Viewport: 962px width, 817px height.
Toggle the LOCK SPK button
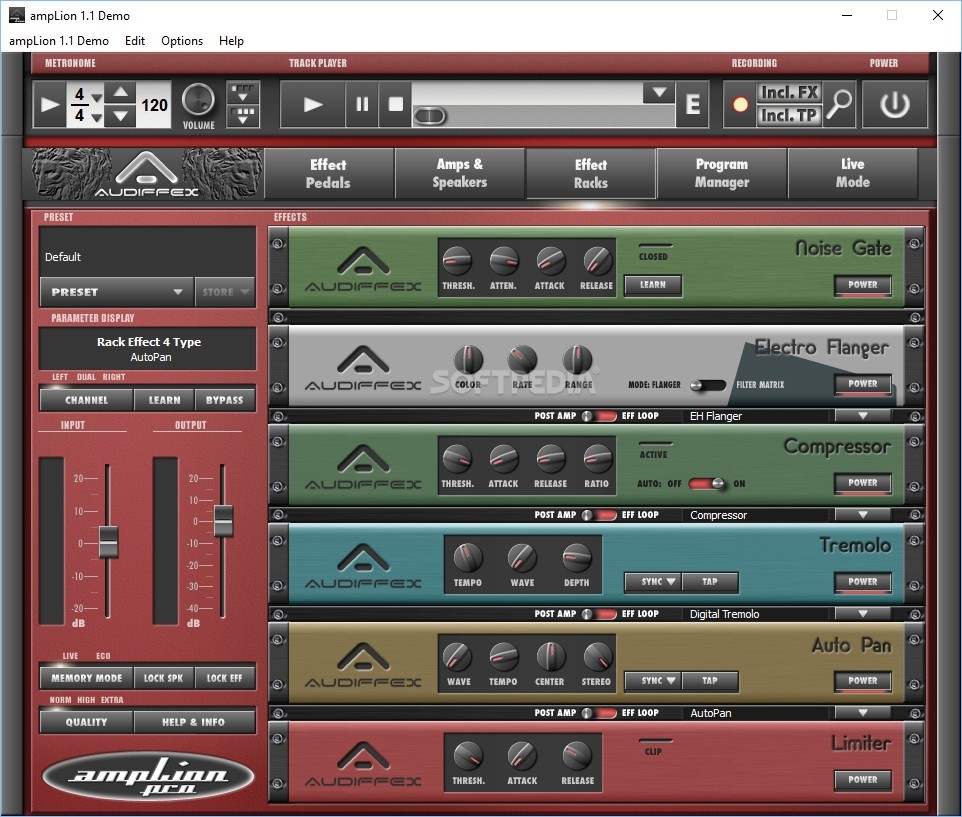pyautogui.click(x=163, y=678)
